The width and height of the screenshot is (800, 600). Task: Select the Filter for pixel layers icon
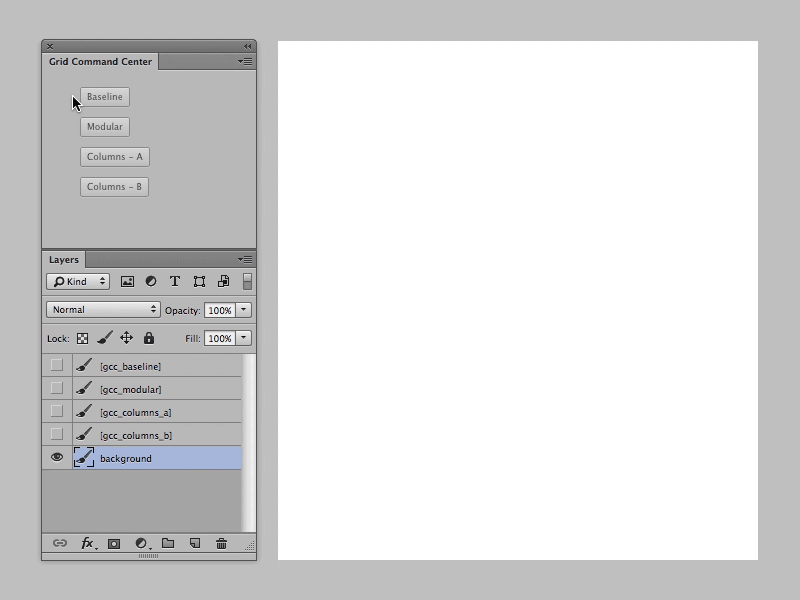click(x=127, y=281)
